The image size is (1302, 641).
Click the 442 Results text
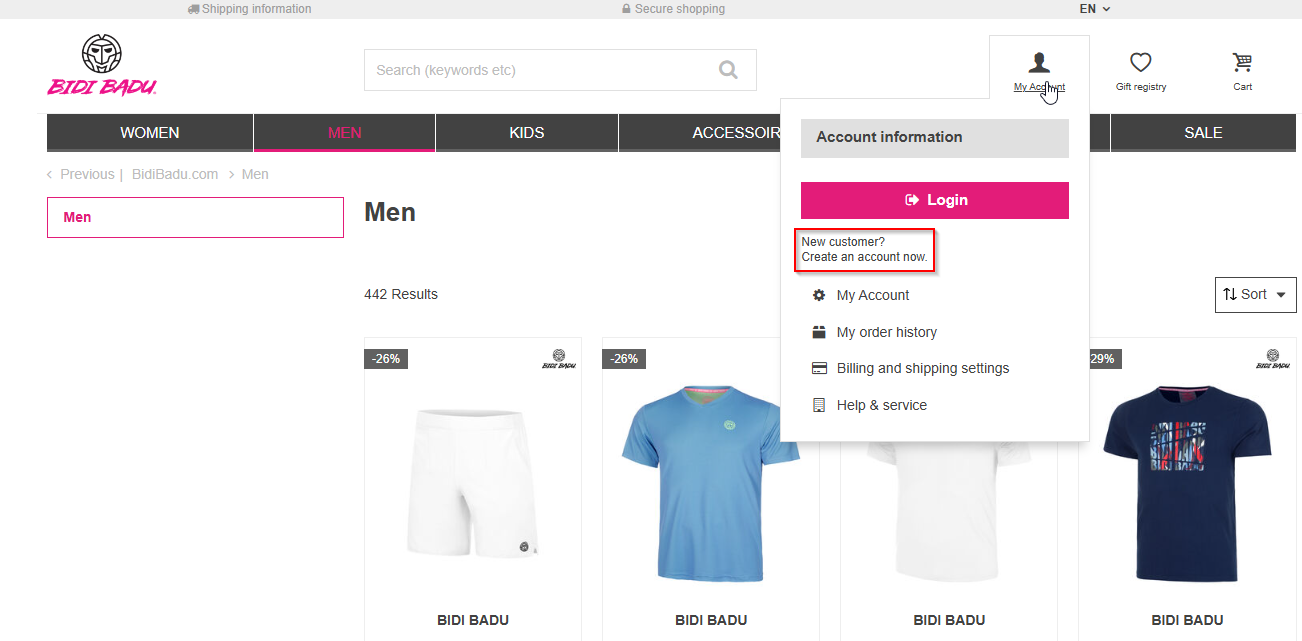[401, 294]
